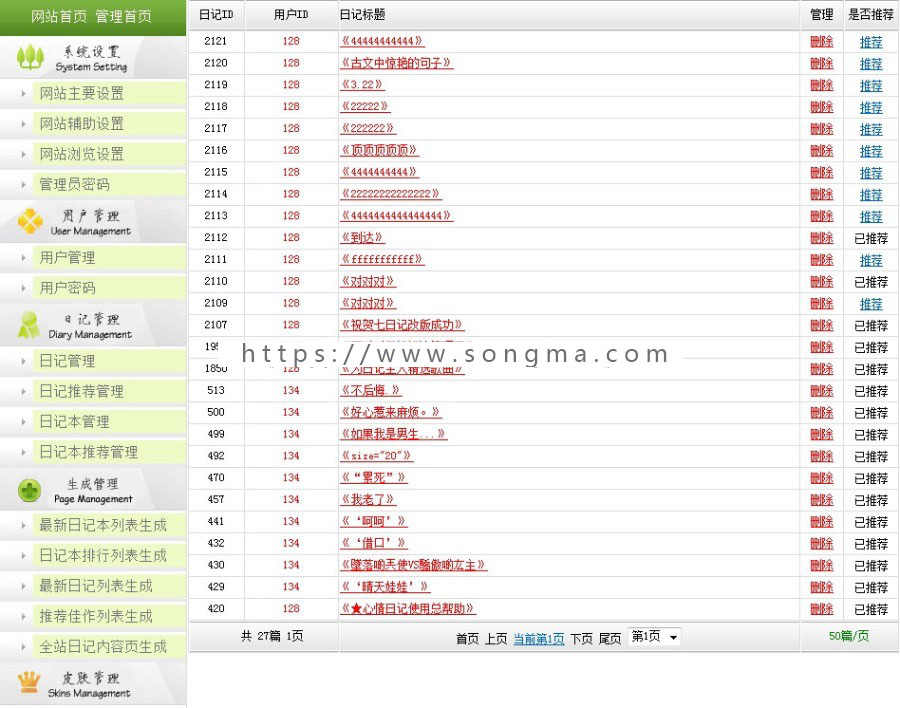
Task: Click the Diary Management ribbon icon
Action: pos(28,325)
